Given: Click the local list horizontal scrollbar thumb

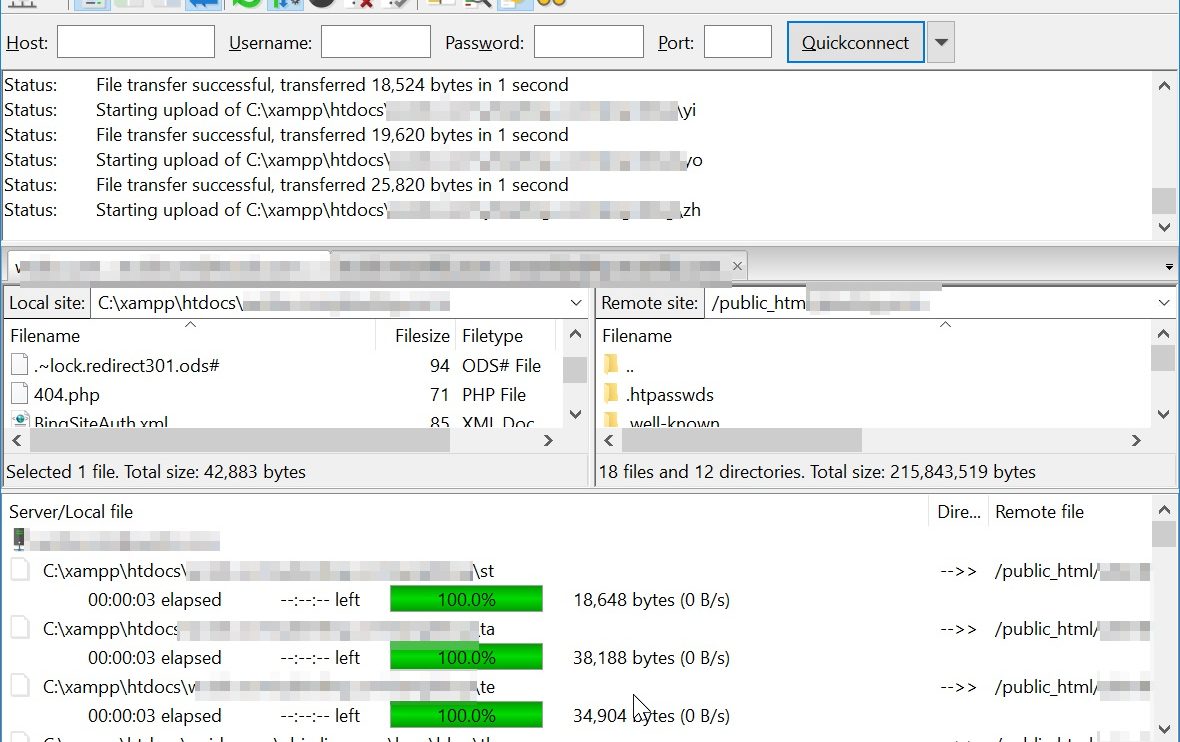Looking at the screenshot, I should (239, 440).
